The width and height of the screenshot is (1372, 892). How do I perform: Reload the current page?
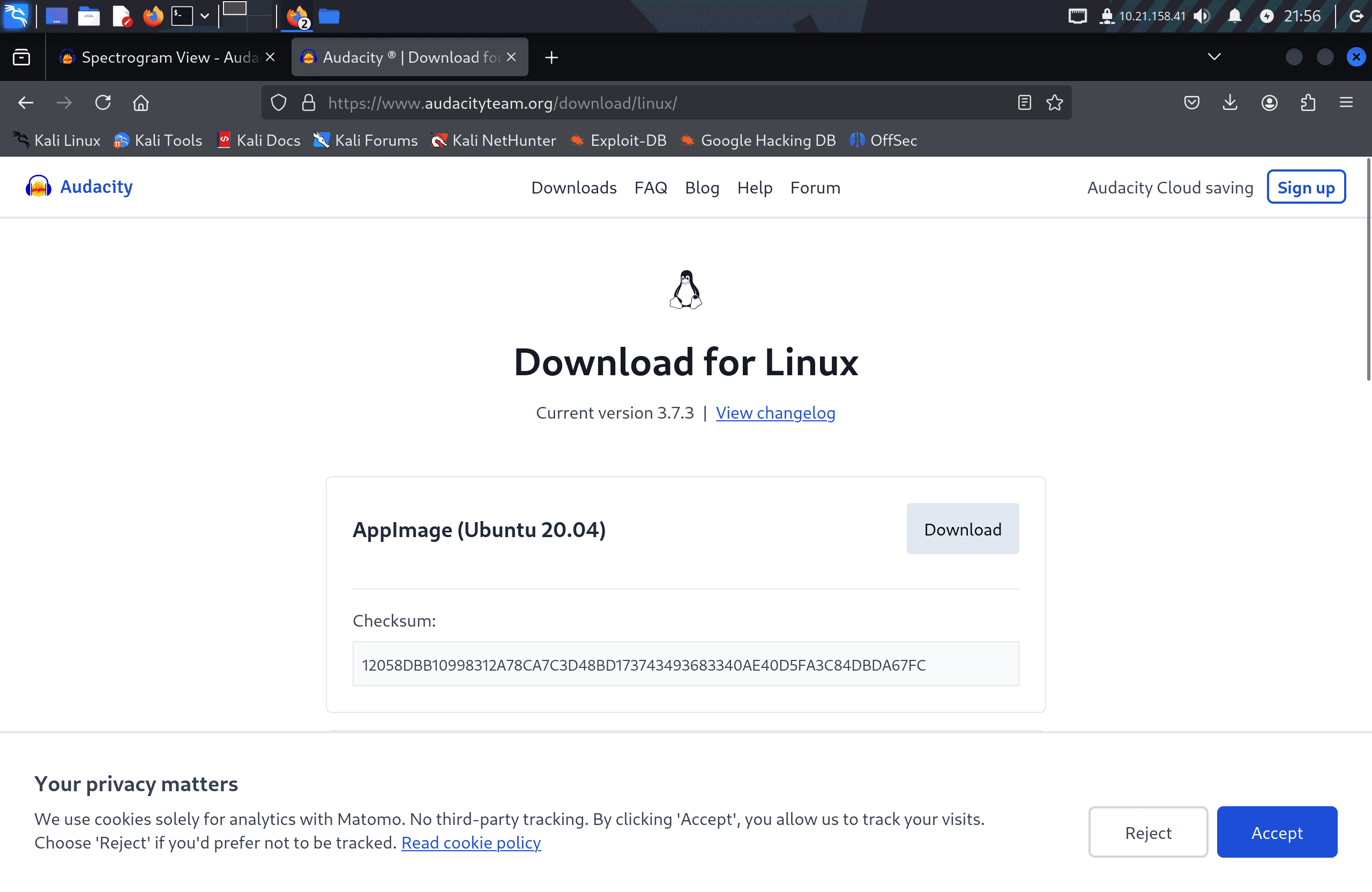coord(102,103)
